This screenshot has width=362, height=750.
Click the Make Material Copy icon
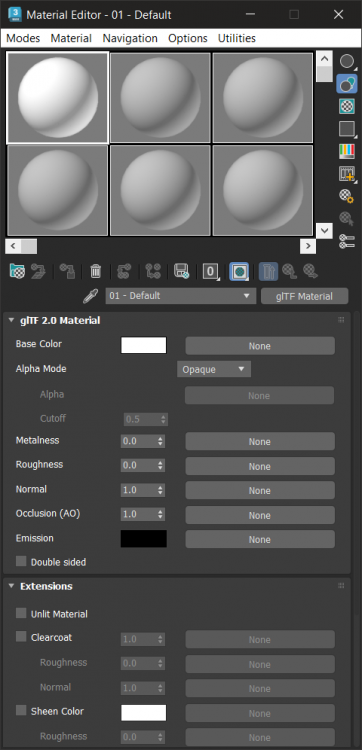[124, 272]
